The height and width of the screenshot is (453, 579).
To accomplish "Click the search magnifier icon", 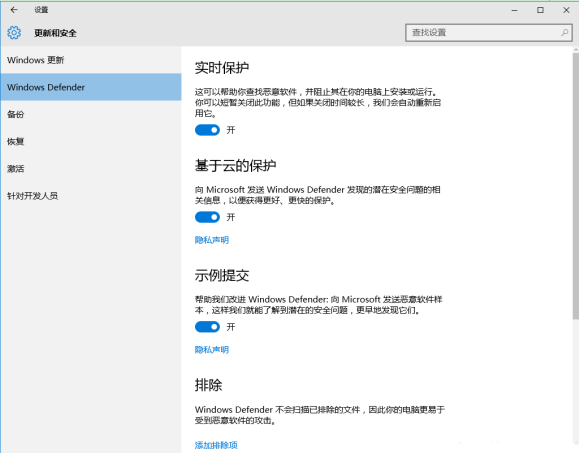I will (x=564, y=32).
